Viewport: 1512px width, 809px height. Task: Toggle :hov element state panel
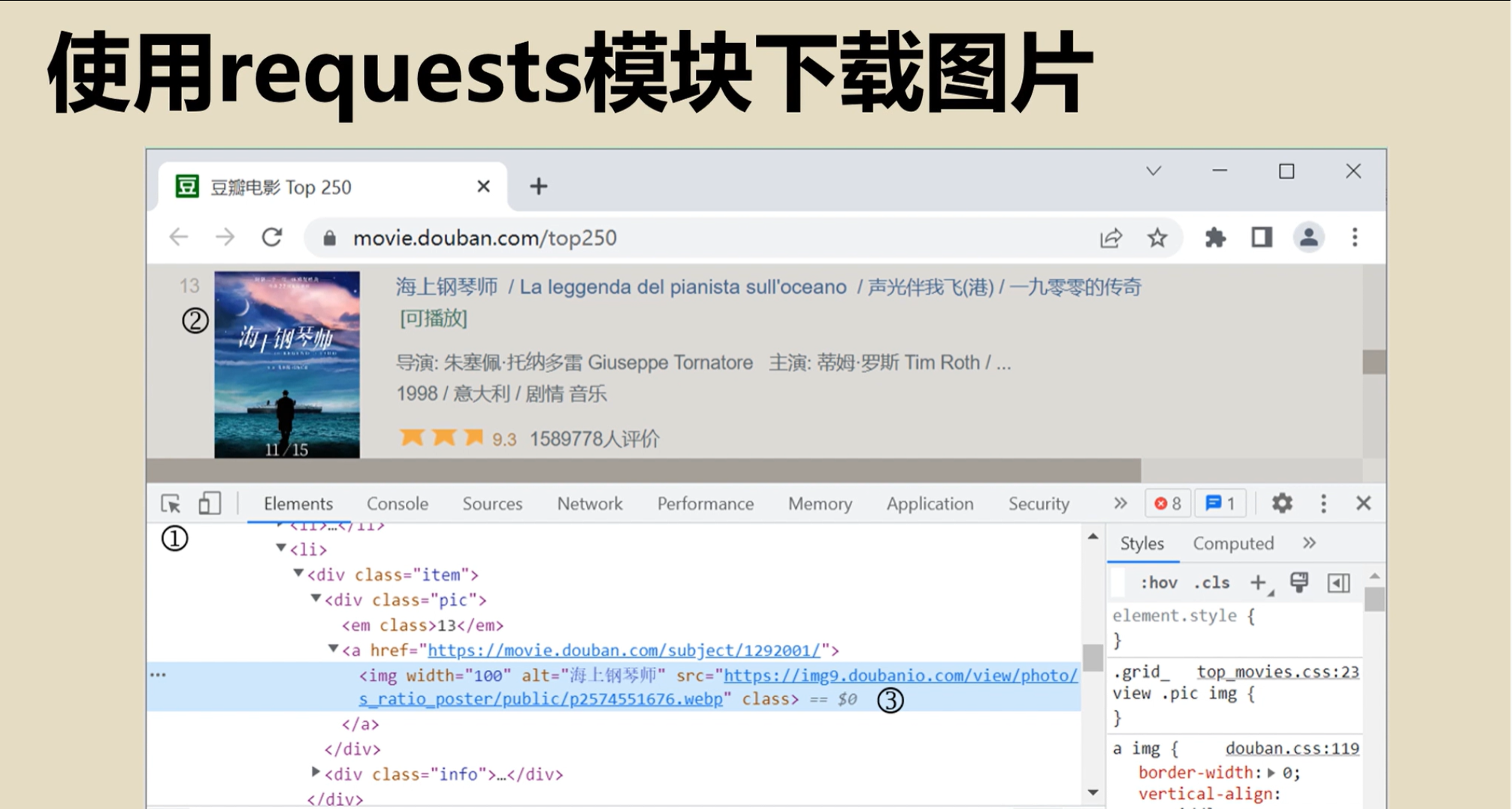point(1158,583)
